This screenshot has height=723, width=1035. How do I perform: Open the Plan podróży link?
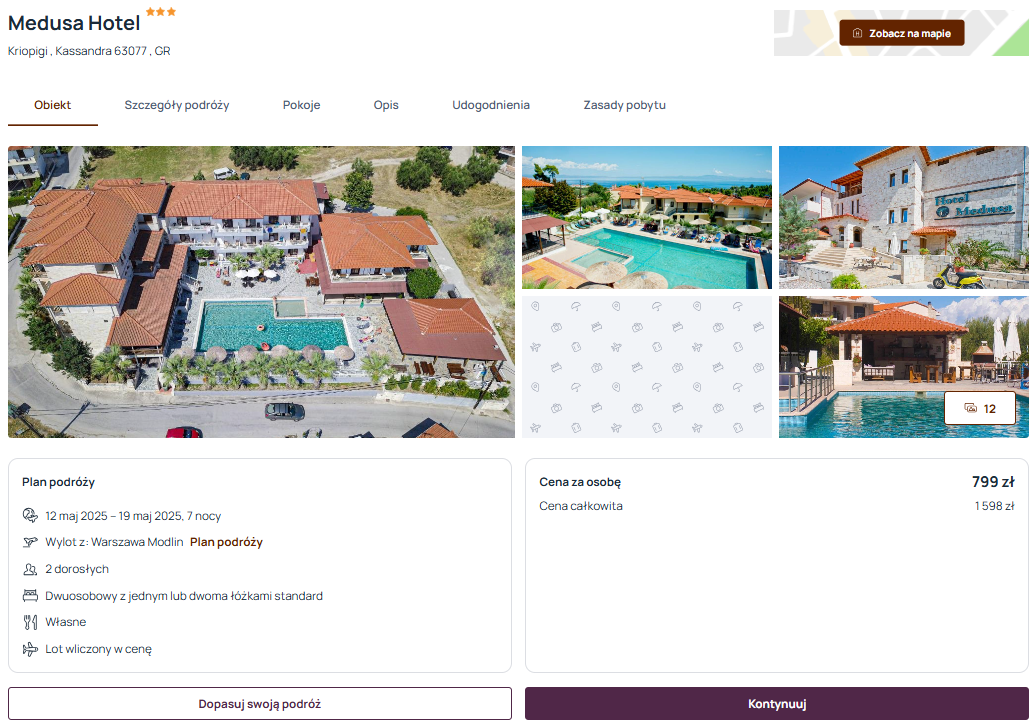coord(226,542)
